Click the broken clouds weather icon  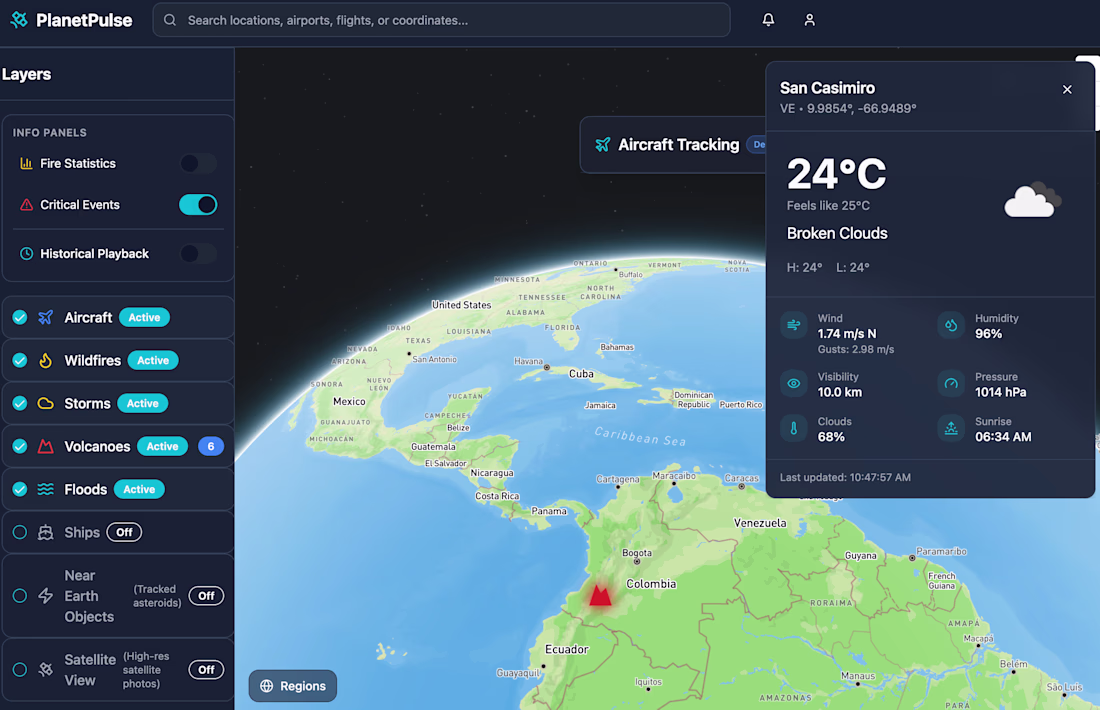tap(1032, 199)
